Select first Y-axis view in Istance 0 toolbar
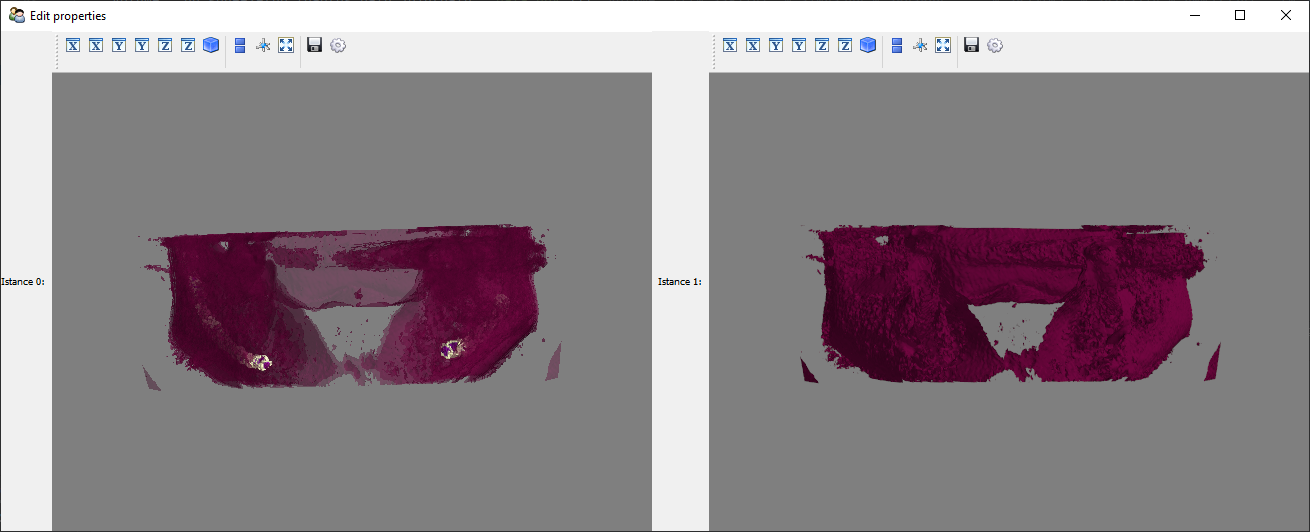This screenshot has width=1310, height=532. (x=119, y=45)
